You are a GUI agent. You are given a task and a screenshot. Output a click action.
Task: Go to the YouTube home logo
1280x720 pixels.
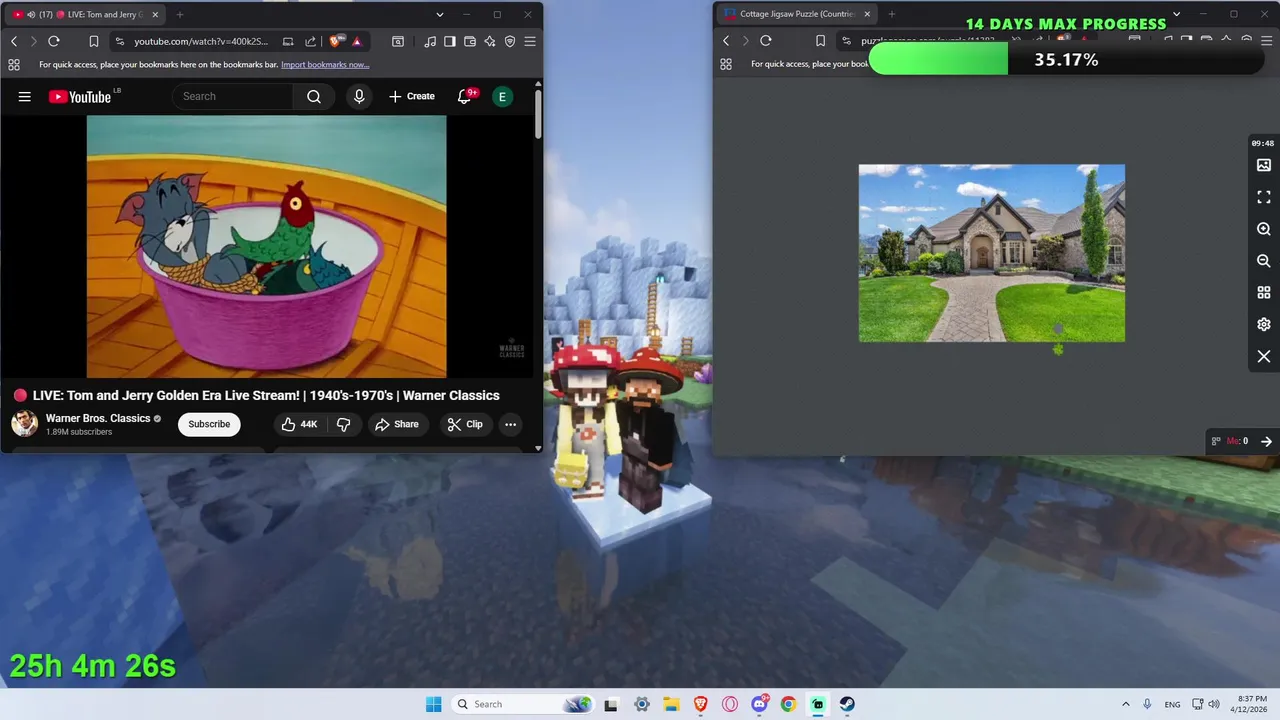(x=80, y=97)
